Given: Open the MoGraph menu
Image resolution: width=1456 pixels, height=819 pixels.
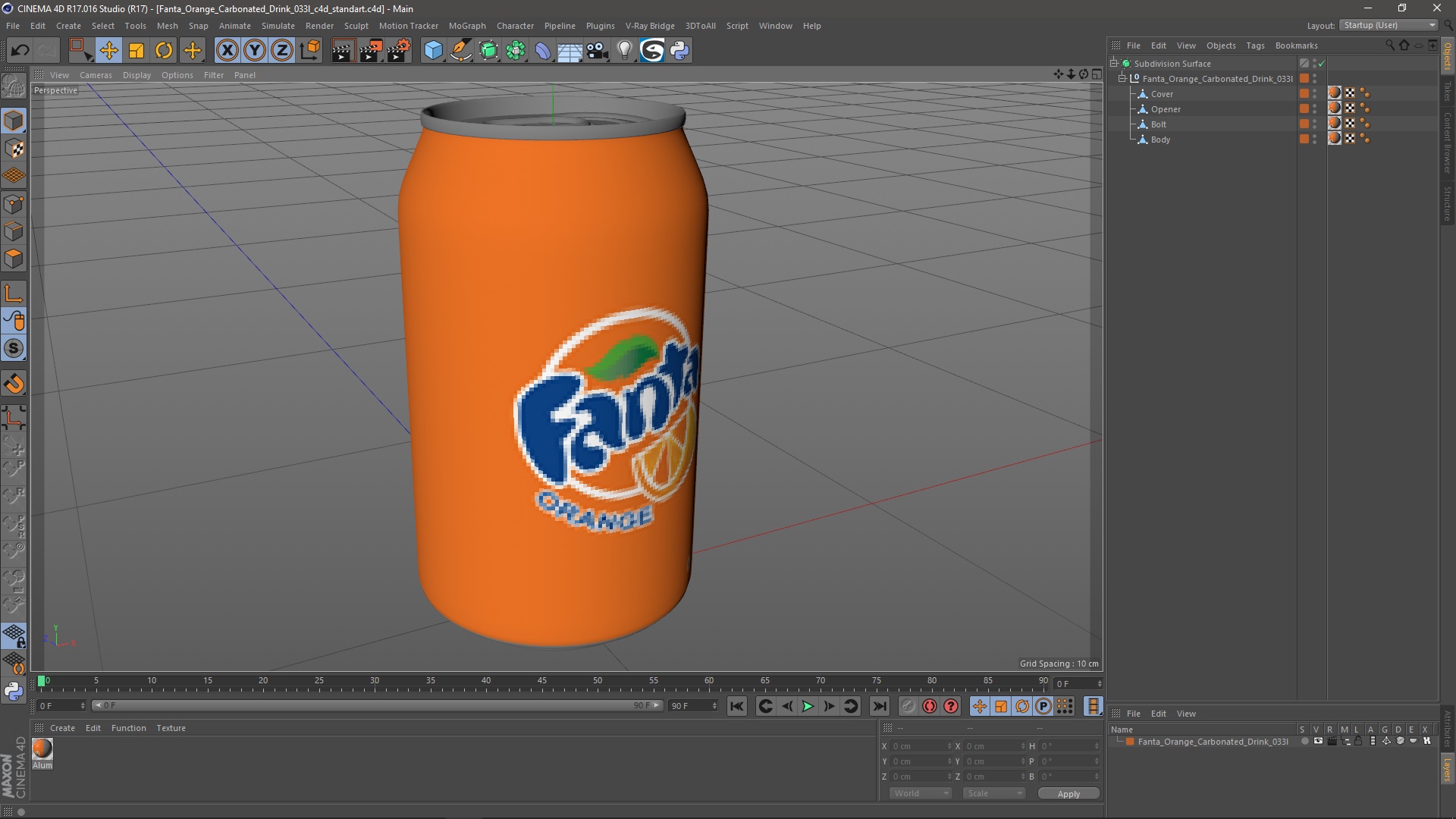Looking at the screenshot, I should point(467,26).
